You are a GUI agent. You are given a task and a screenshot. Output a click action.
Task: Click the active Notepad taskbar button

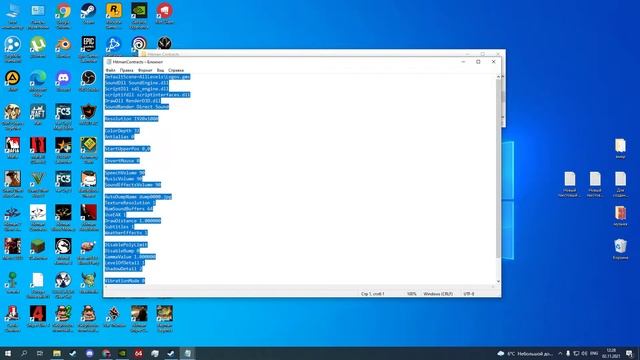click(x=187, y=353)
